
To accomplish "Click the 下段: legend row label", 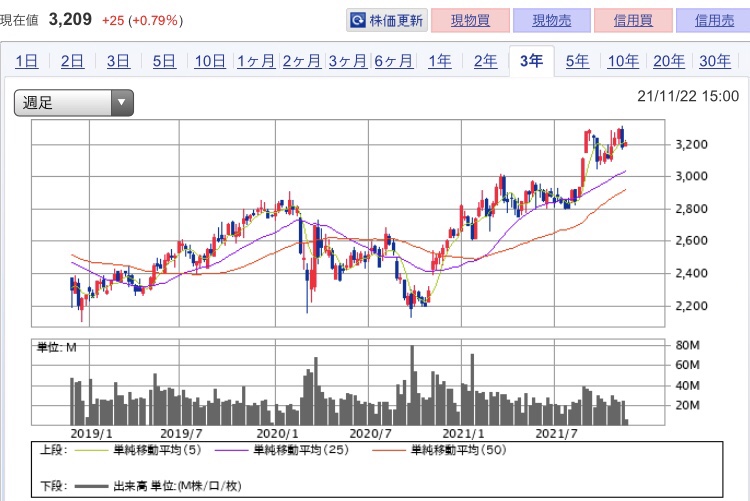I will [x=53, y=486].
